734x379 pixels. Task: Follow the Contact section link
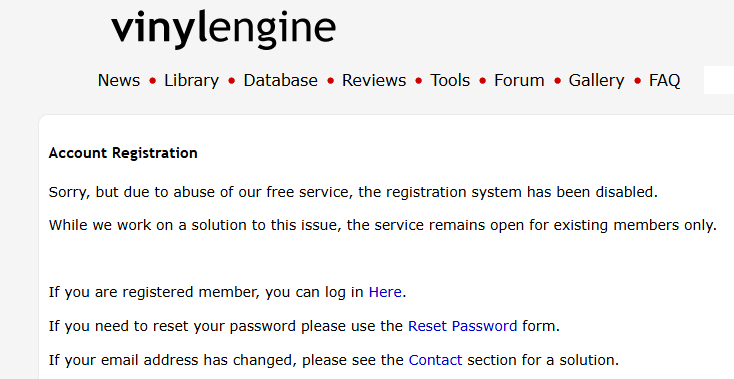coord(435,360)
